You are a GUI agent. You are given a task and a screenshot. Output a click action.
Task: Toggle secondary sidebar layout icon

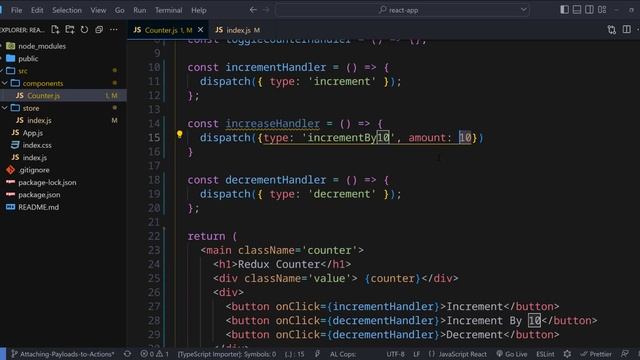coord(589,9)
